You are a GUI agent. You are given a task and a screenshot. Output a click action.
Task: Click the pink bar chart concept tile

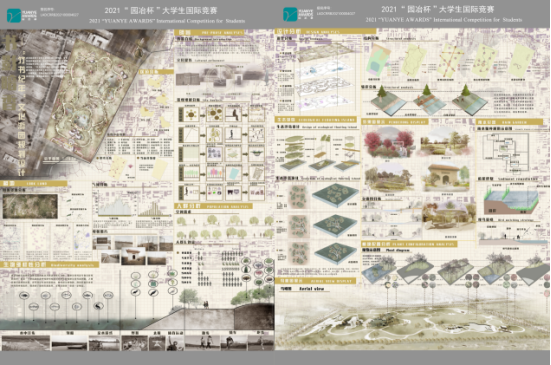click(x=214, y=173)
